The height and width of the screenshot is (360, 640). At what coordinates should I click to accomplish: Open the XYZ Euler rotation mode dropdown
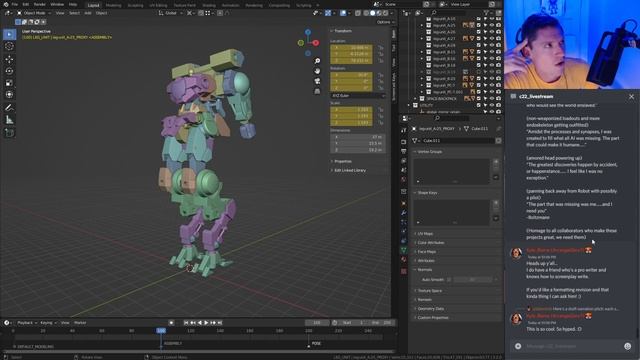click(358, 96)
